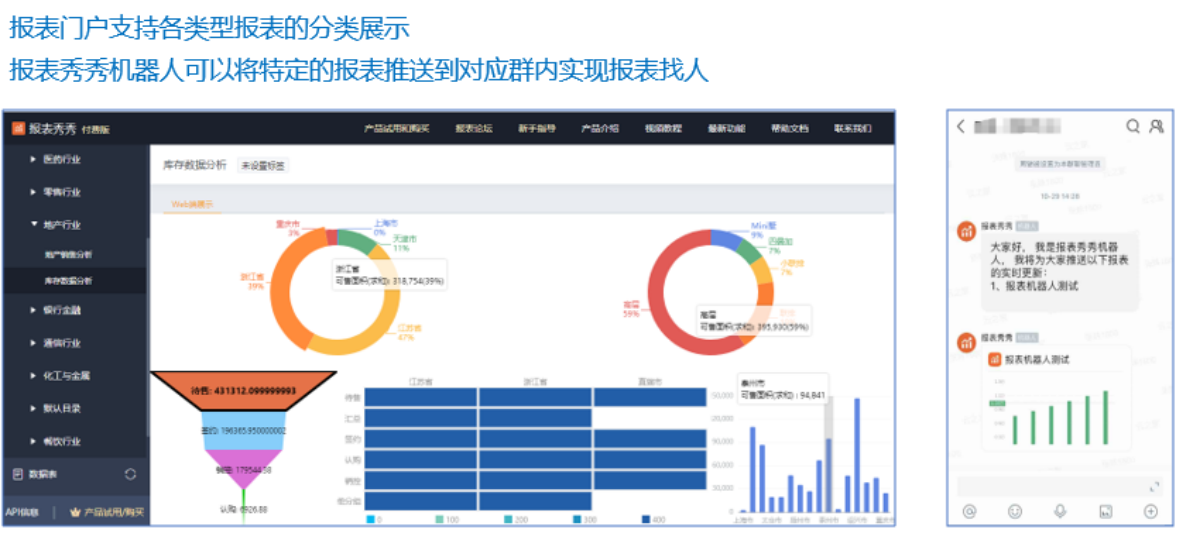The image size is (1200, 540).
Task: Open 报表论坛 in top navigation
Action: [474, 128]
